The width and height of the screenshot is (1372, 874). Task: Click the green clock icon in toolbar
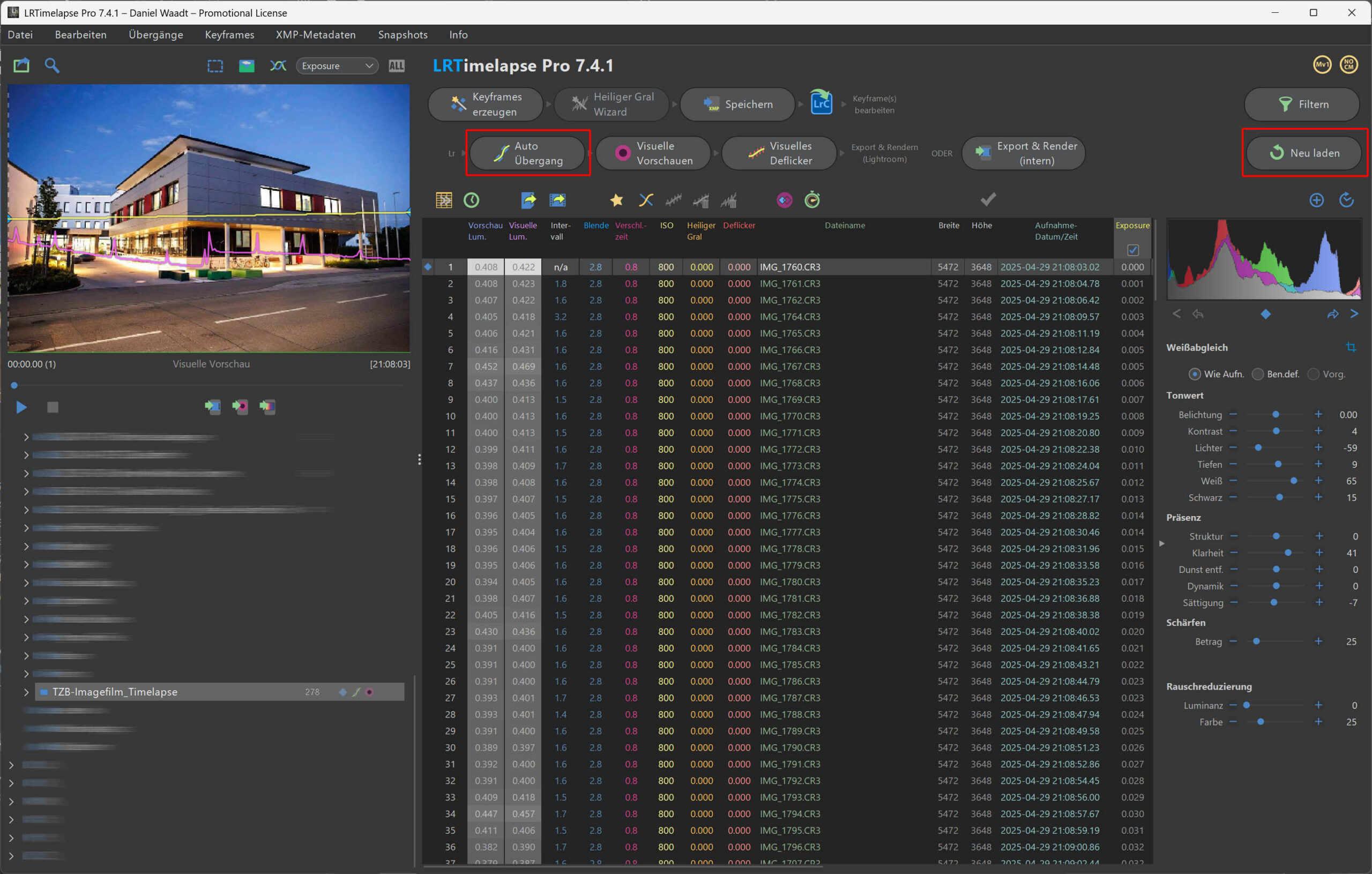pos(471,200)
